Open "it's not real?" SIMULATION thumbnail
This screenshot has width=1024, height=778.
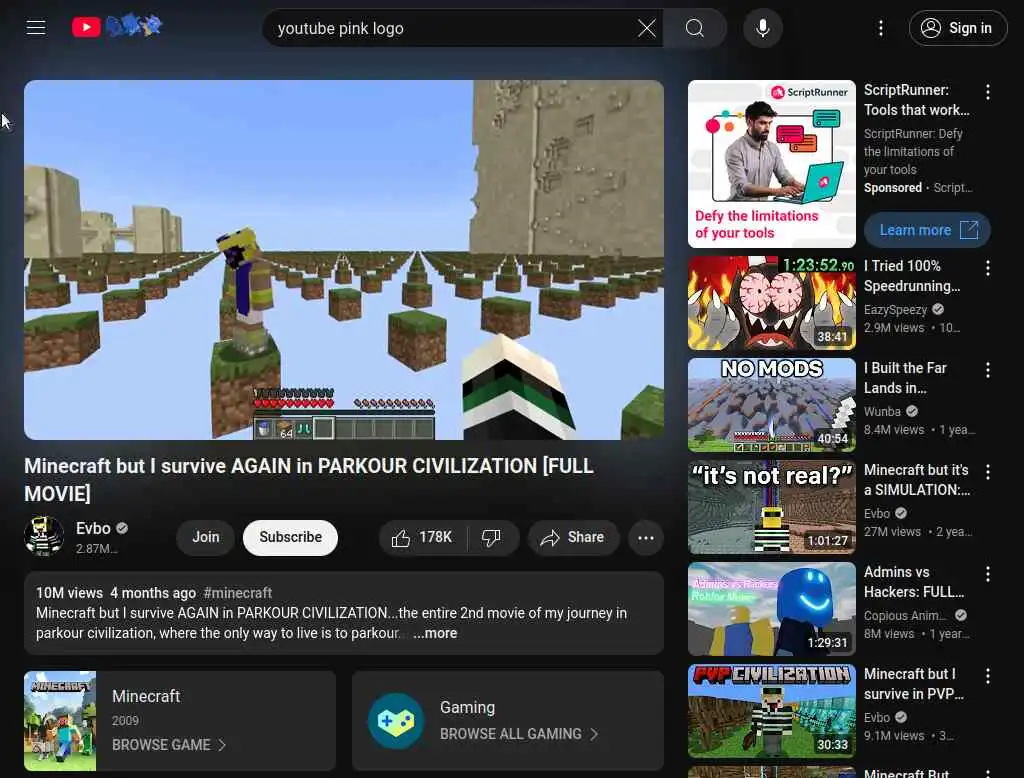(771, 507)
